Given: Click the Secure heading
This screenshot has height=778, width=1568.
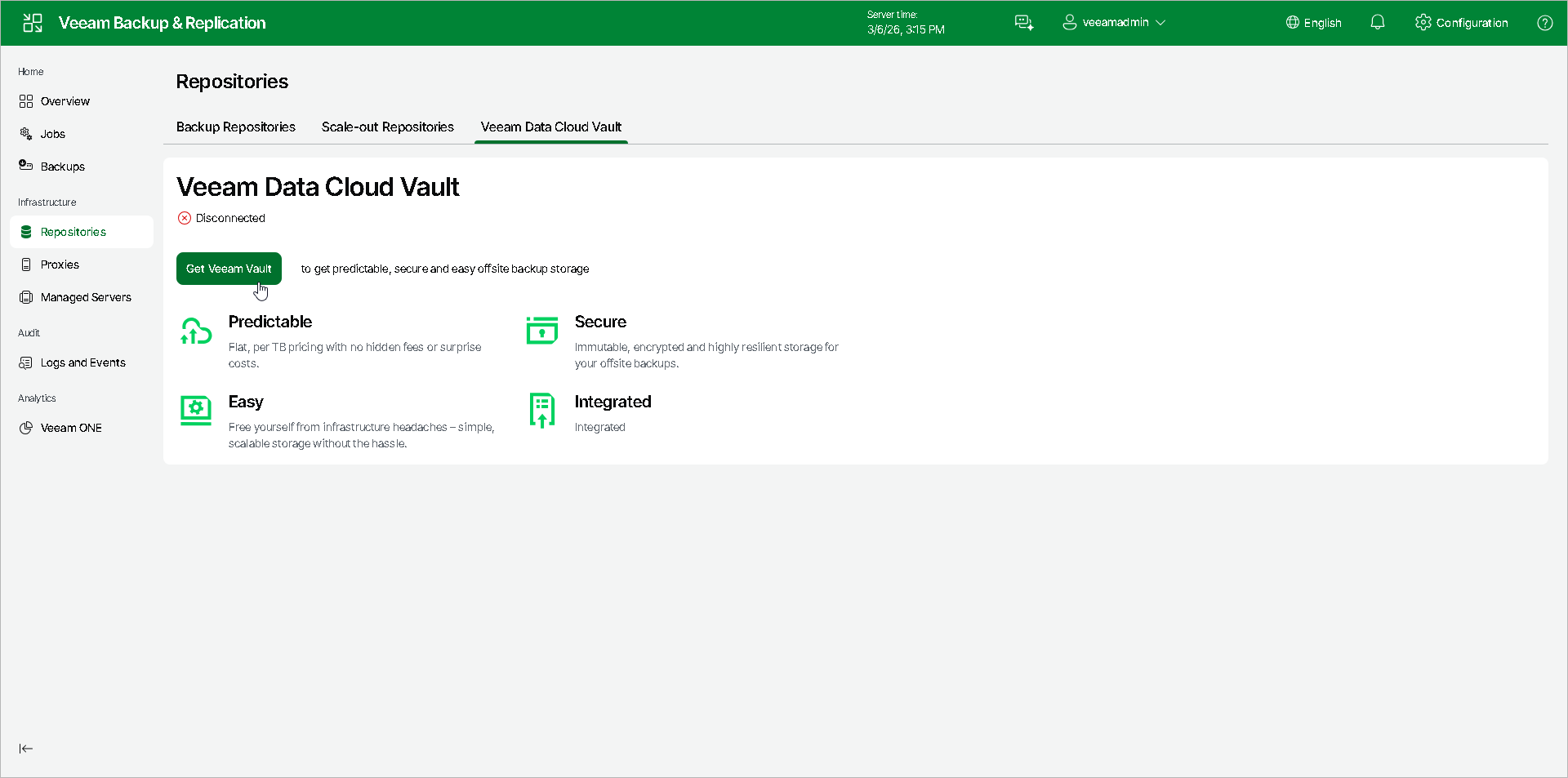Looking at the screenshot, I should click(600, 322).
